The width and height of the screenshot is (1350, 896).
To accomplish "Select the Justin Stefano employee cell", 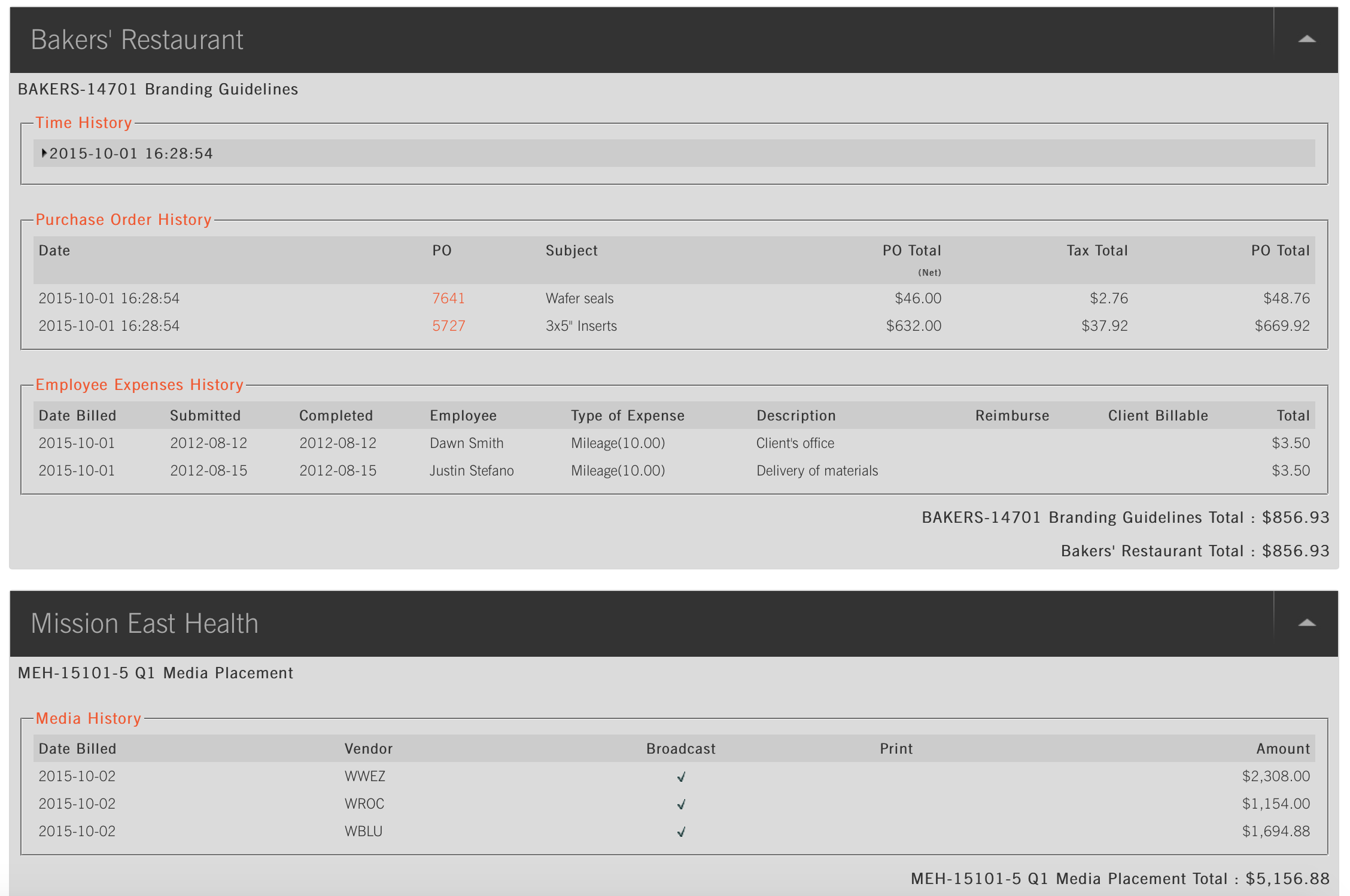I will coord(472,471).
